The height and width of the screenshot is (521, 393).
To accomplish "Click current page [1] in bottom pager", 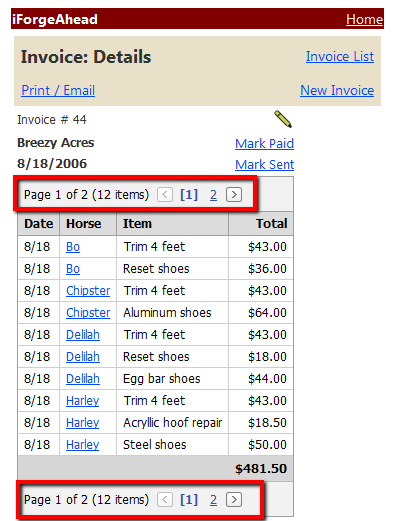I will click(x=189, y=499).
